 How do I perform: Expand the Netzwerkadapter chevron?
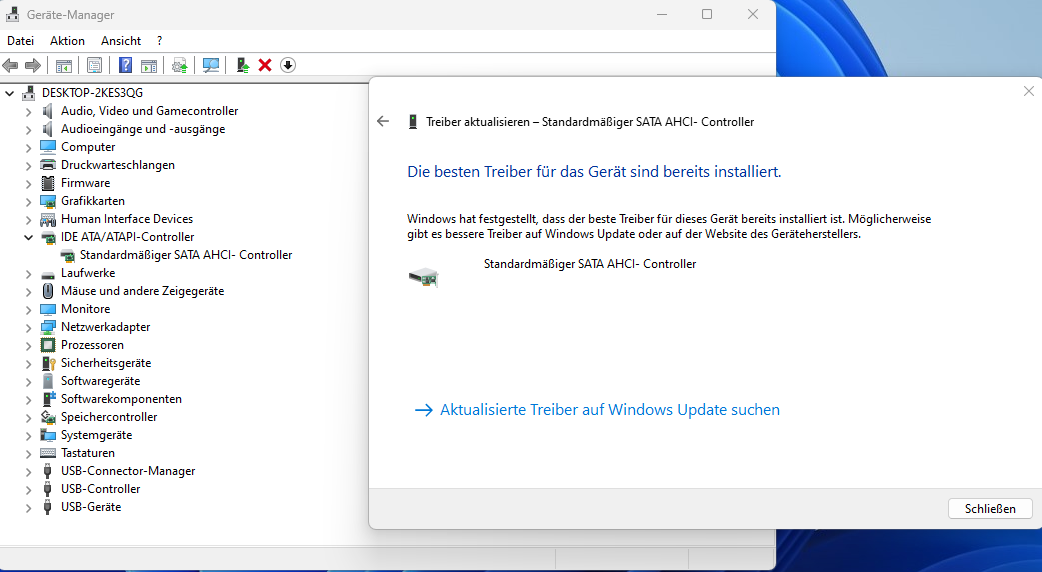tap(28, 328)
